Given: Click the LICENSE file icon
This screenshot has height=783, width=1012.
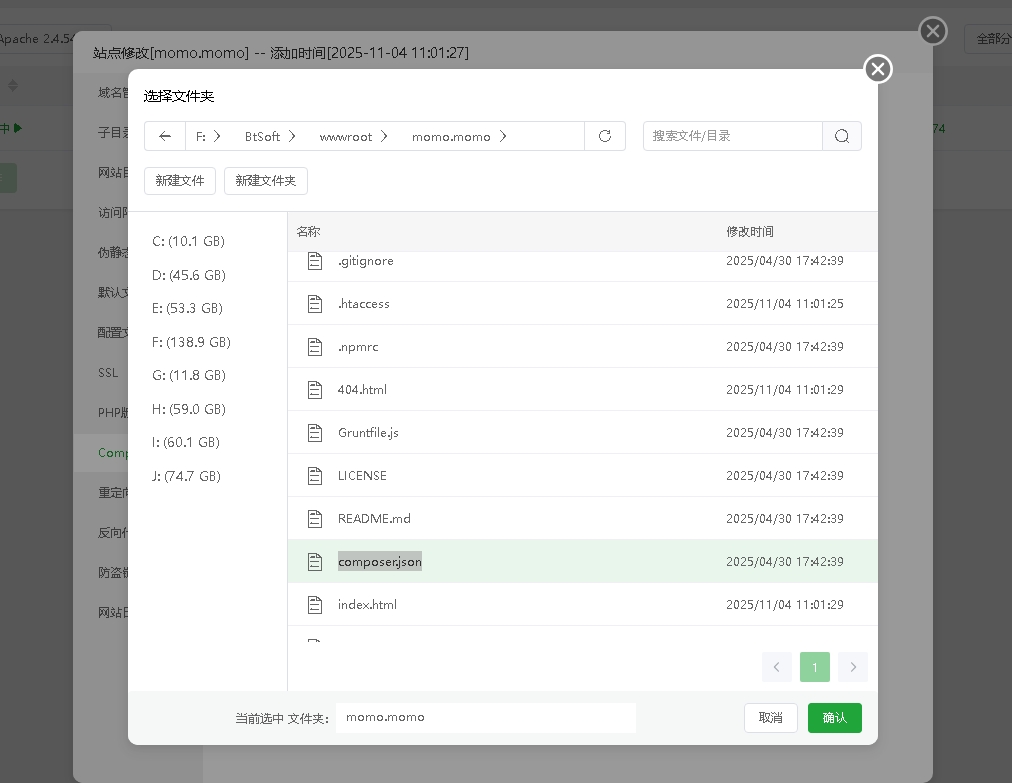Looking at the screenshot, I should click(x=315, y=475).
